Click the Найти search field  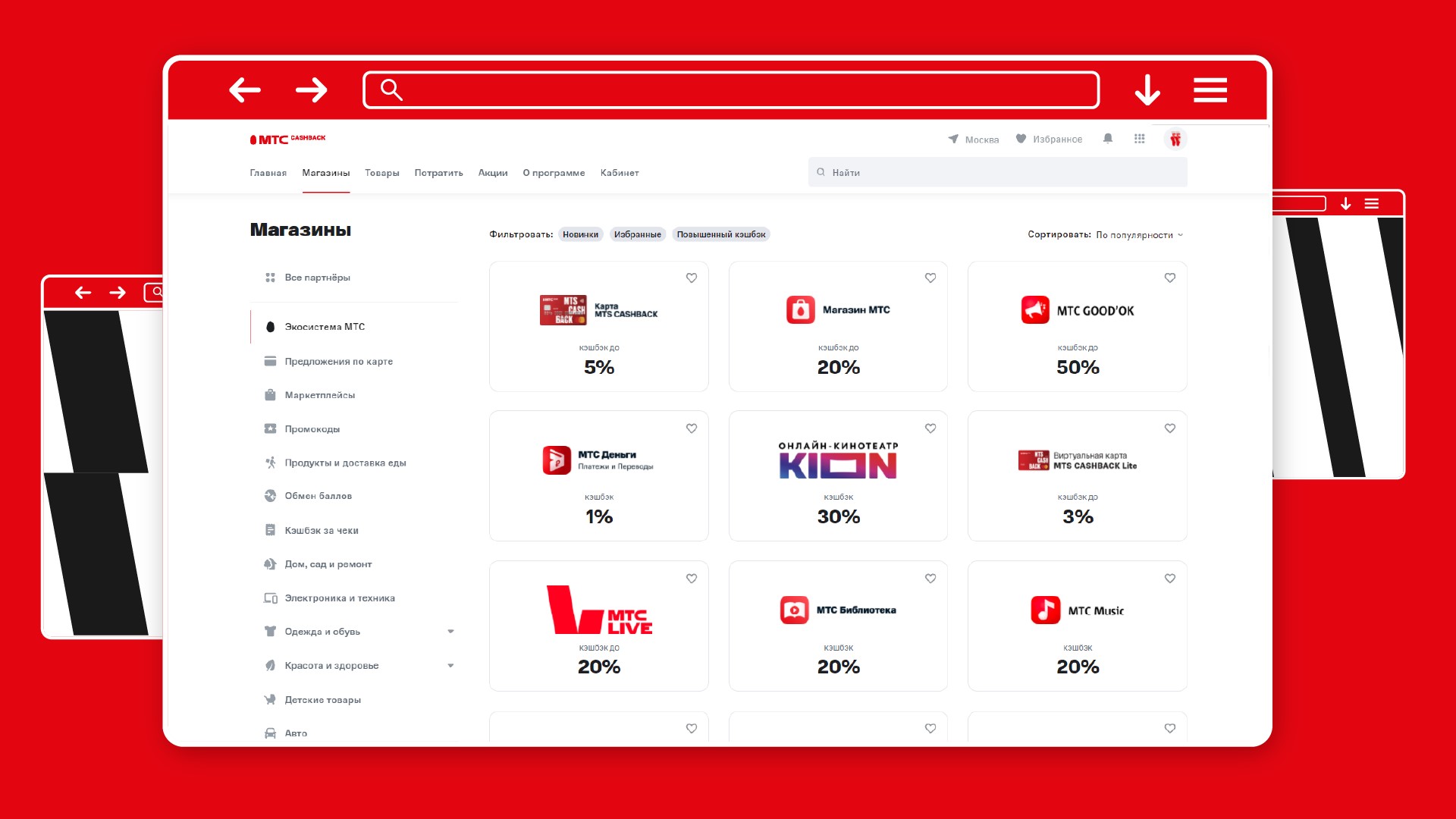pos(998,172)
